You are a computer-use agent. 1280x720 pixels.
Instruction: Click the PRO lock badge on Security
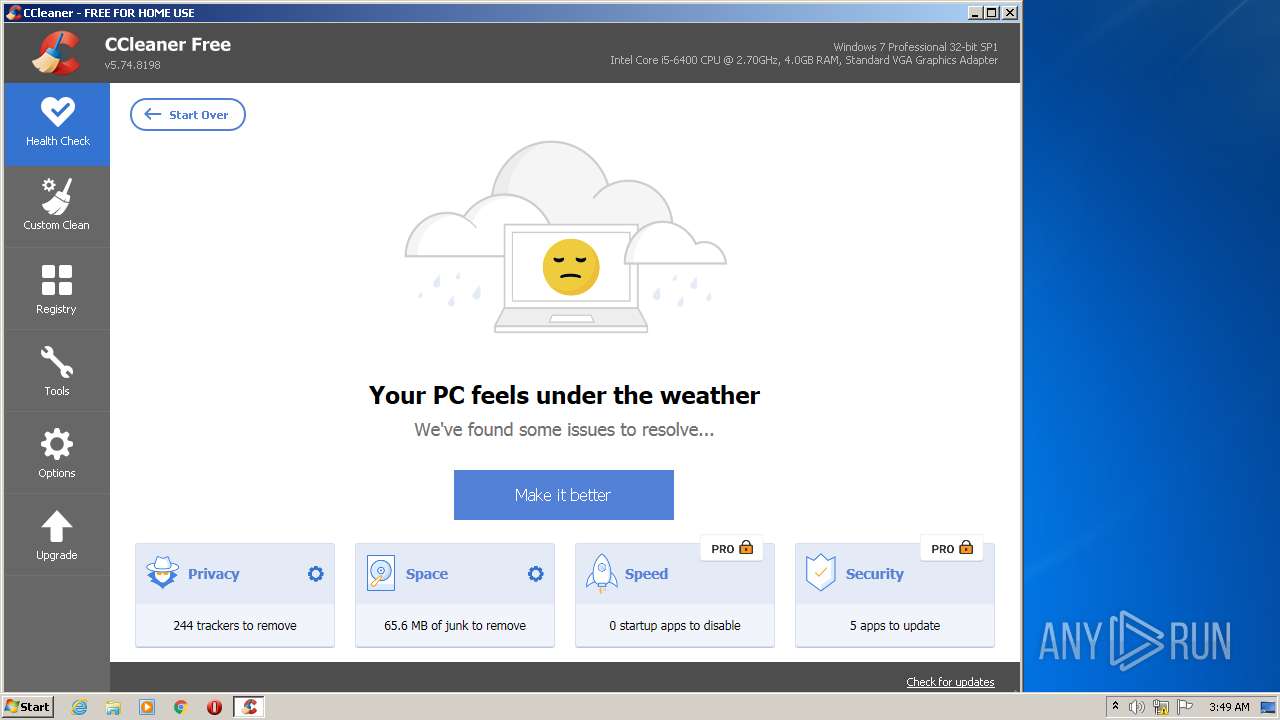[x=952, y=548]
